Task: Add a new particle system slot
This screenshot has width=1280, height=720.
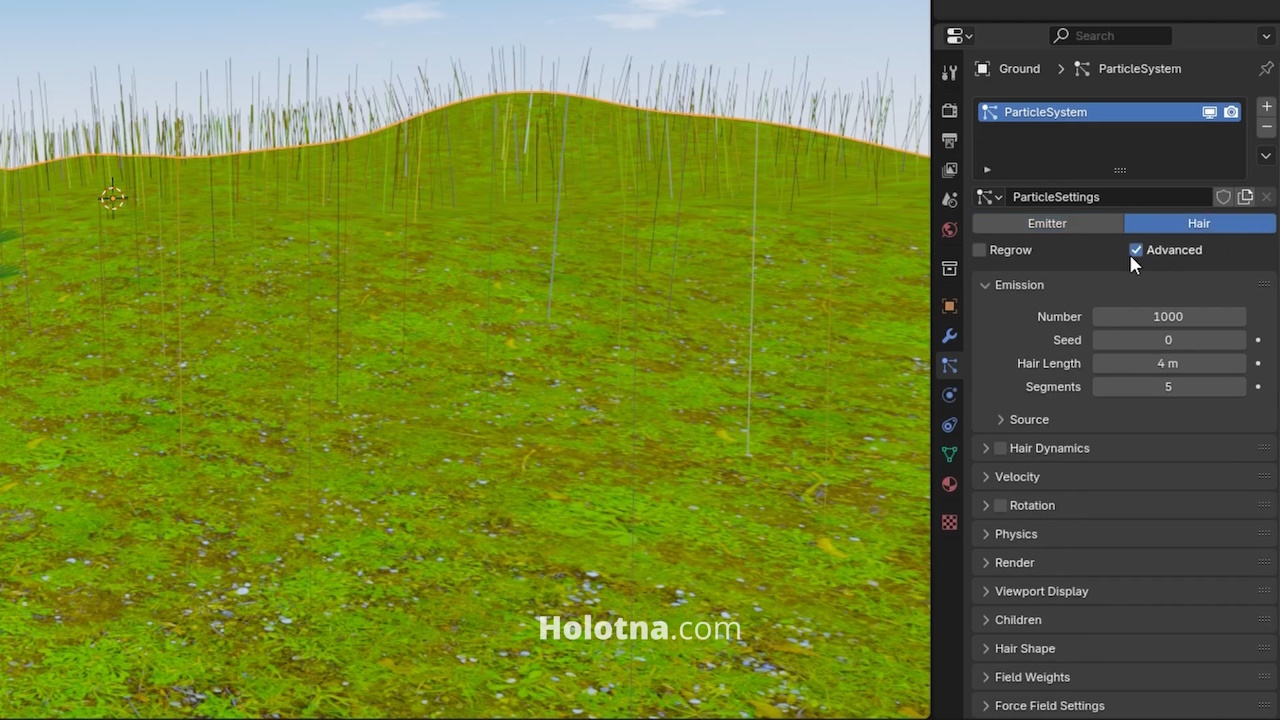Action: 1266,106
